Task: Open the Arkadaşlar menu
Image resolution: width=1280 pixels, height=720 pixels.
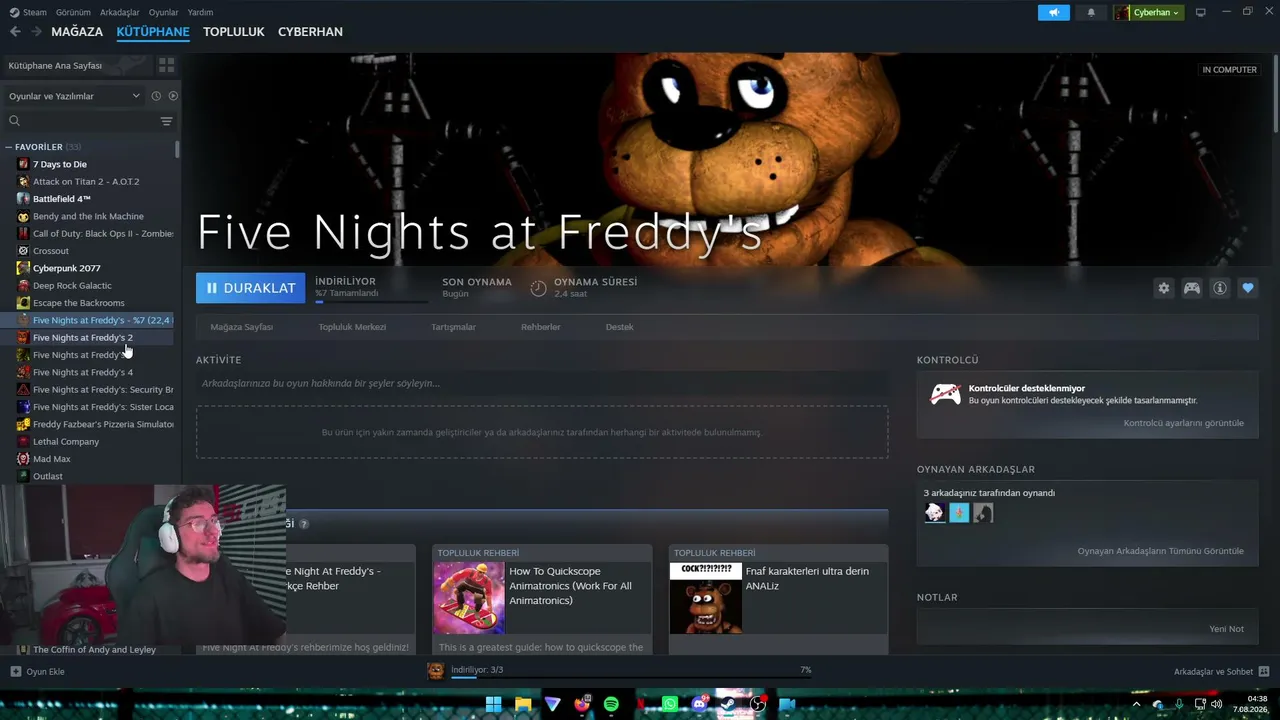Action: [x=120, y=12]
